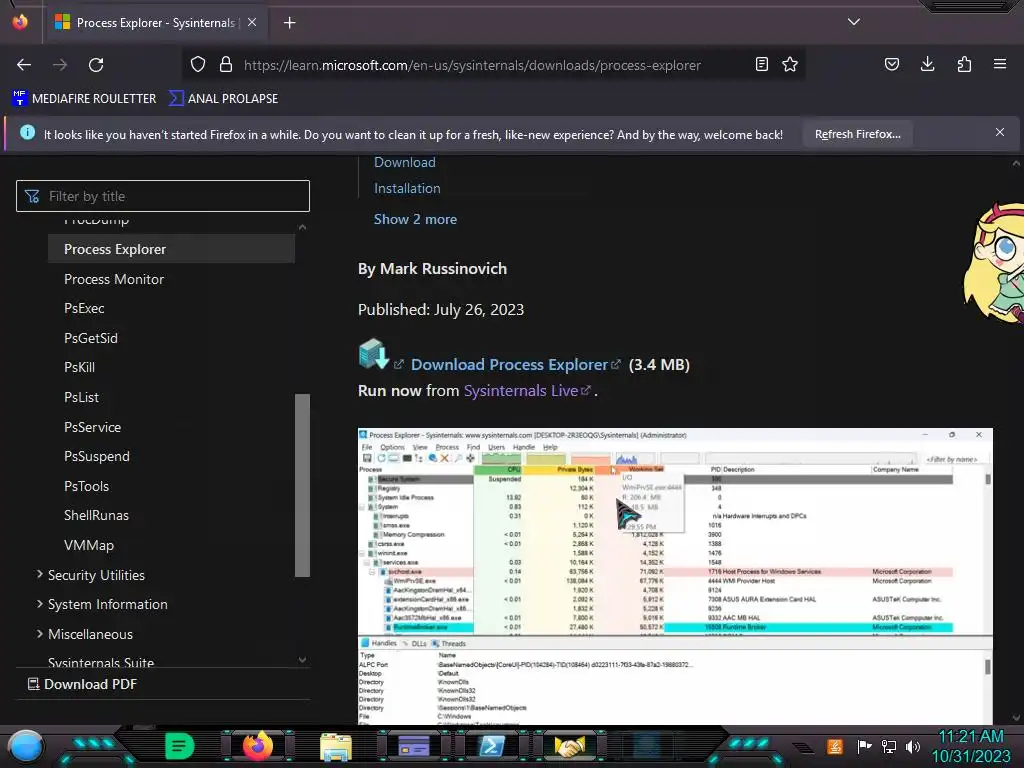Reload the page with the refresh icon
The width and height of the screenshot is (1024, 768).
96,65
